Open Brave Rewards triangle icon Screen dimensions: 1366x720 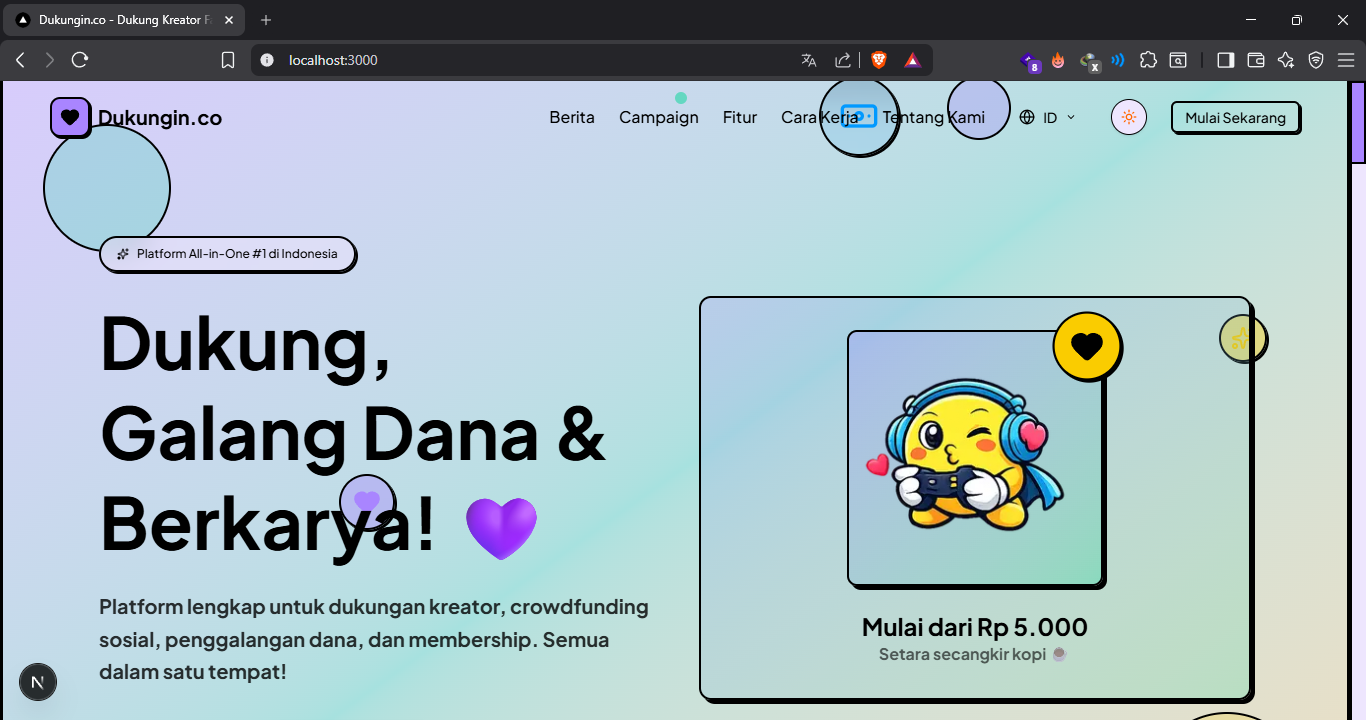(x=913, y=60)
